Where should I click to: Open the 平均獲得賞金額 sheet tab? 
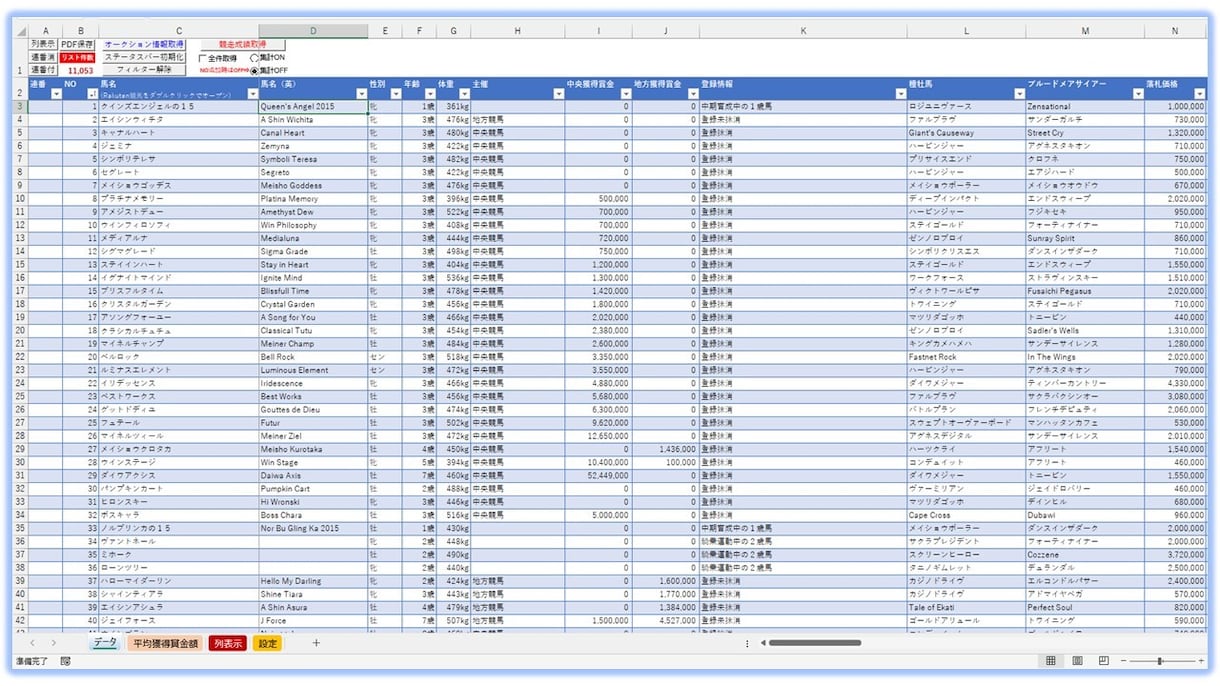tap(165, 643)
